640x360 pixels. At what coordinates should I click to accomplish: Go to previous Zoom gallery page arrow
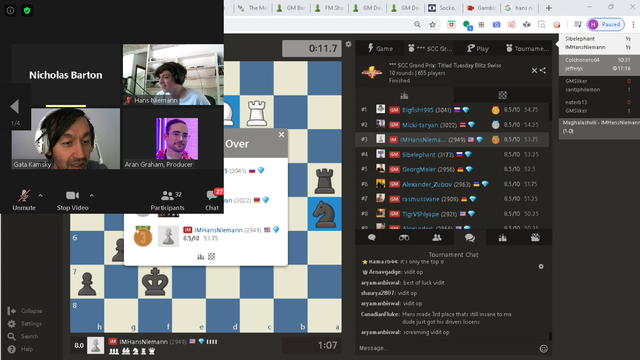[x=15, y=107]
